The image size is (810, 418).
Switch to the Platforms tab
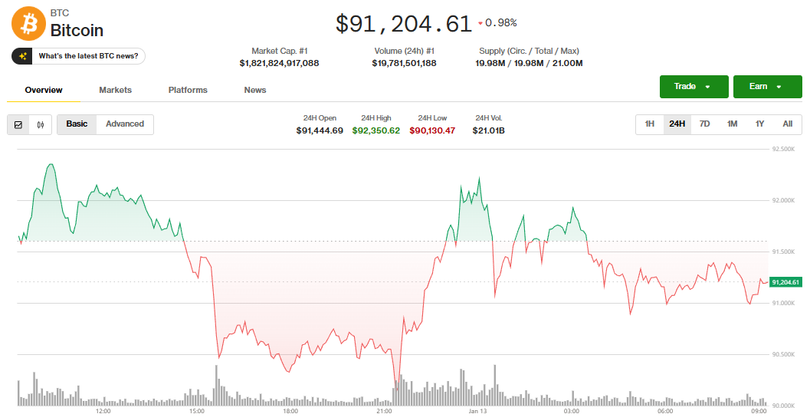pyautogui.click(x=188, y=90)
